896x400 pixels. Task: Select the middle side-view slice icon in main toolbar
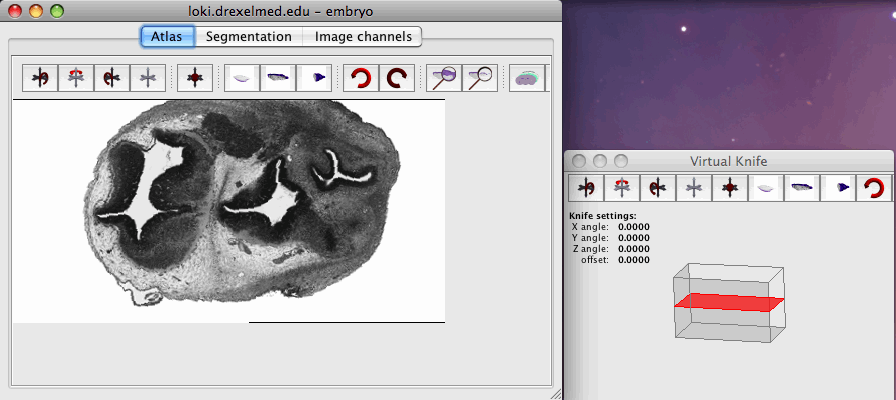tap(278, 78)
